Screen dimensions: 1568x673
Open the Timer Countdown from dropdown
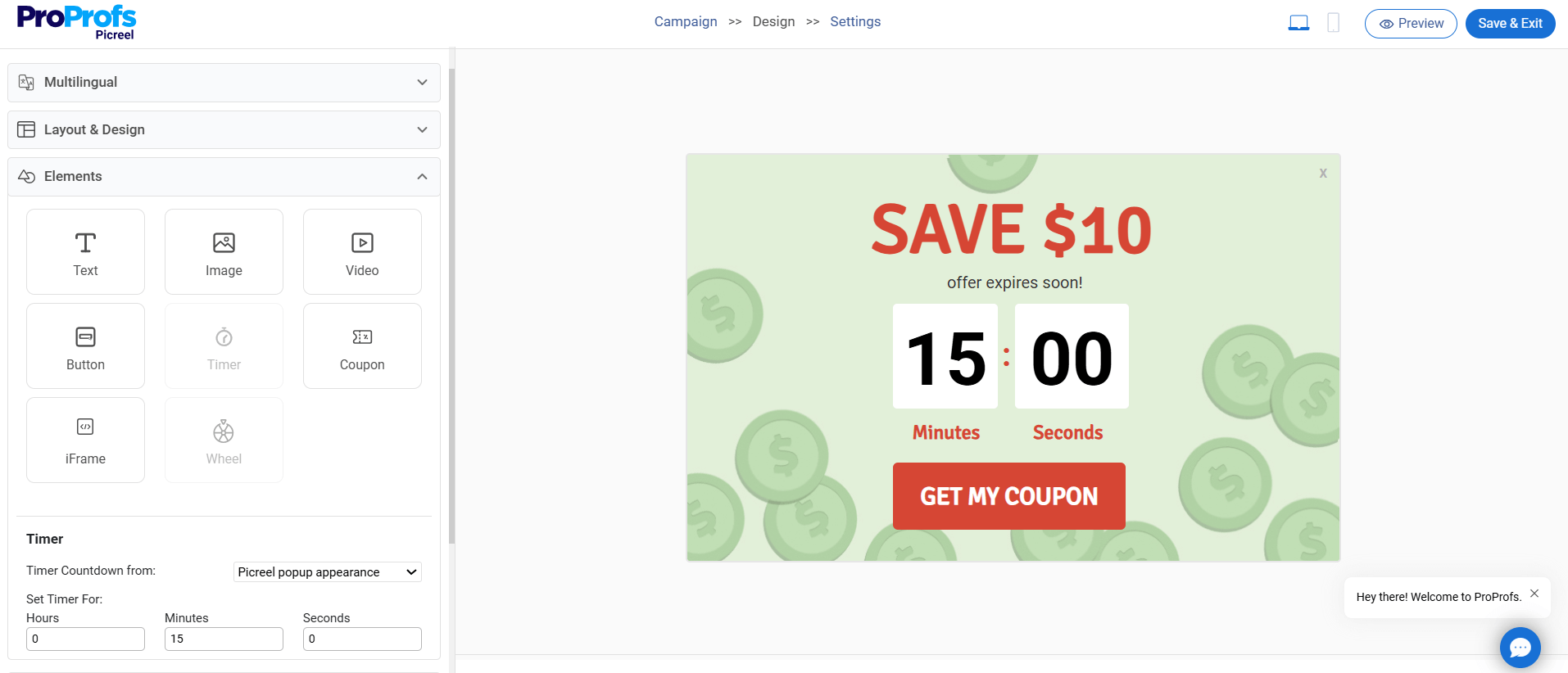click(x=326, y=571)
